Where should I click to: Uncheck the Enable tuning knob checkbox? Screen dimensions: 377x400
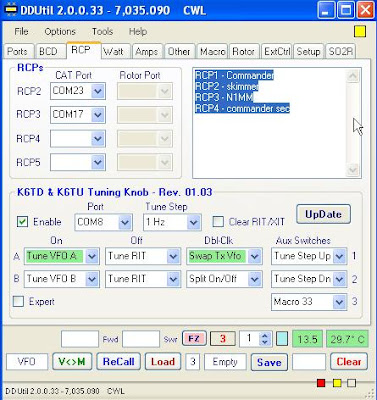coord(22,222)
